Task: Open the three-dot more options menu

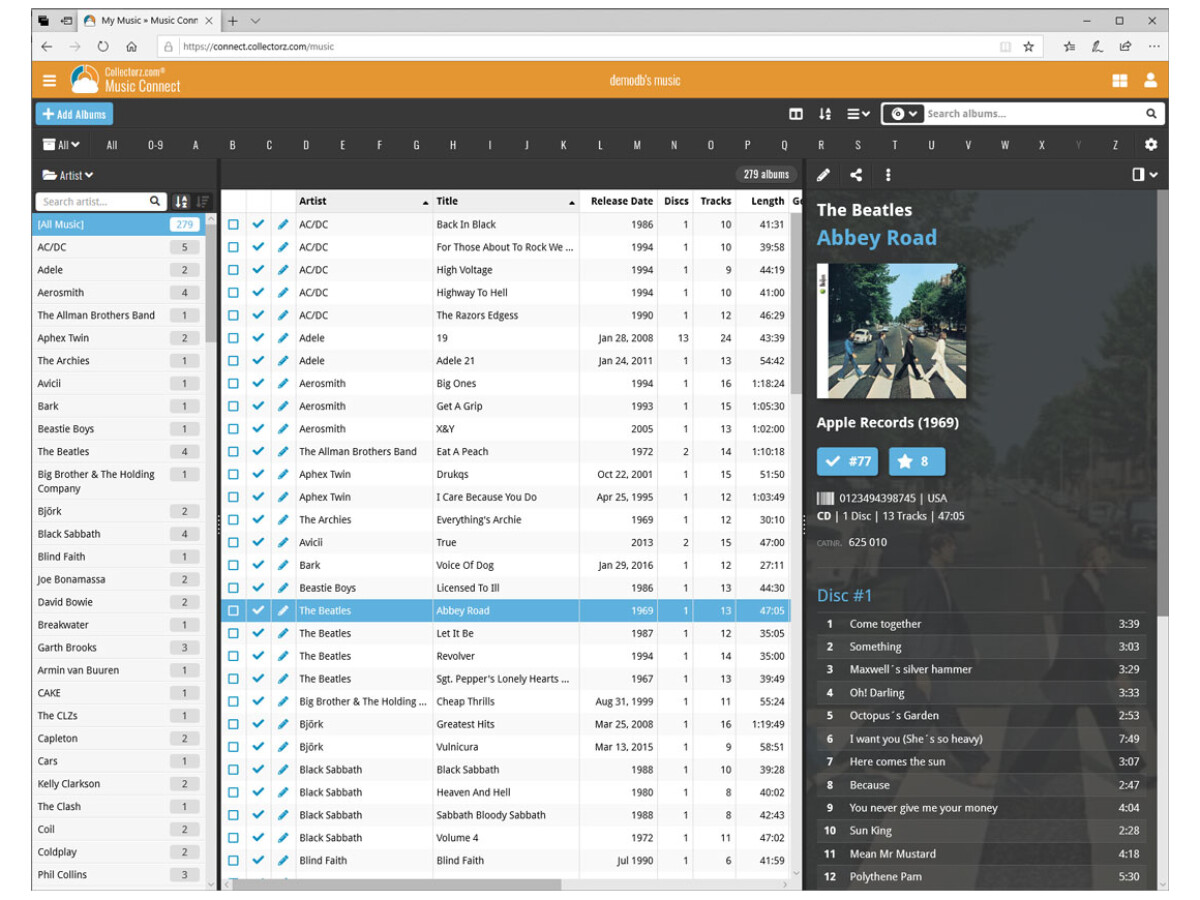Action: [x=888, y=175]
